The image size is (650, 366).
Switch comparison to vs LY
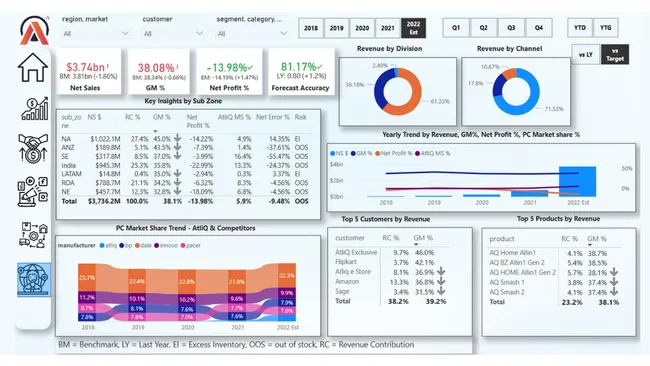pyautogui.click(x=586, y=55)
